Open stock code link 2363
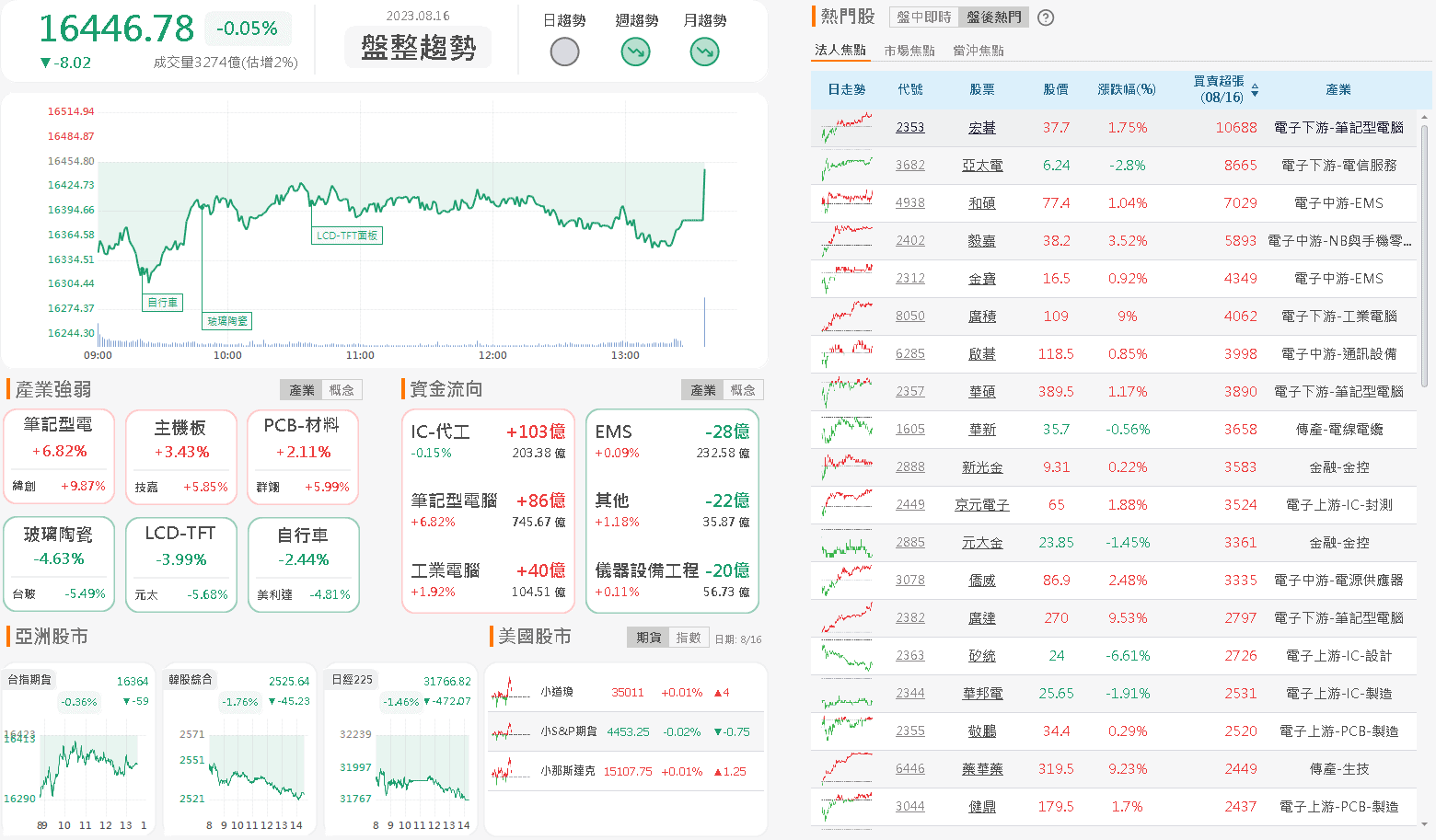The image size is (1436, 840). (x=909, y=655)
